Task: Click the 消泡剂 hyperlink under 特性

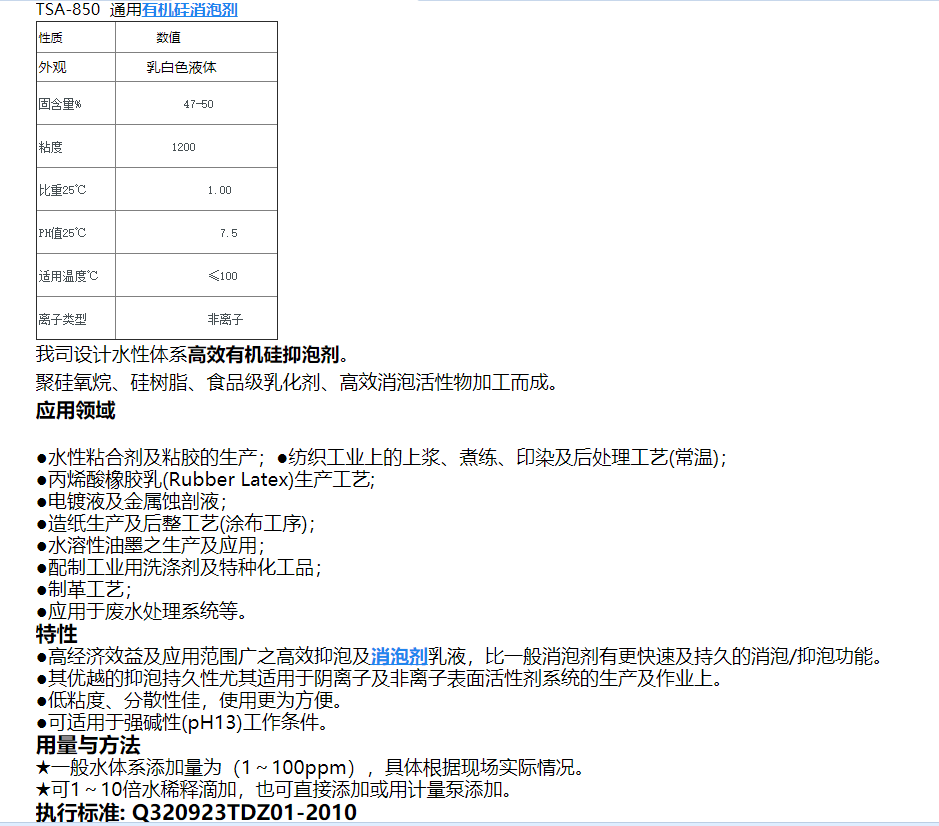Action: (399, 656)
